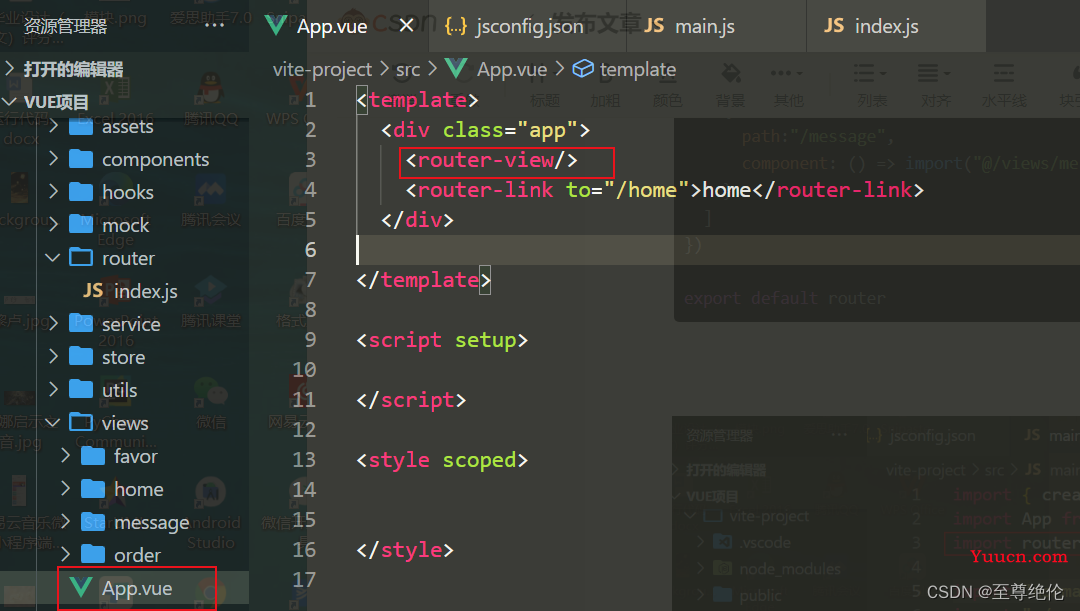This screenshot has width=1080, height=611.
Task: Expand the home folder chevron
Action: pos(65,488)
